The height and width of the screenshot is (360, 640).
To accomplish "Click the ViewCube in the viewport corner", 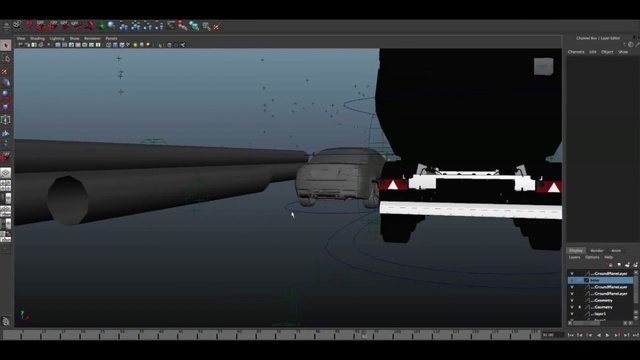I will 543,66.
